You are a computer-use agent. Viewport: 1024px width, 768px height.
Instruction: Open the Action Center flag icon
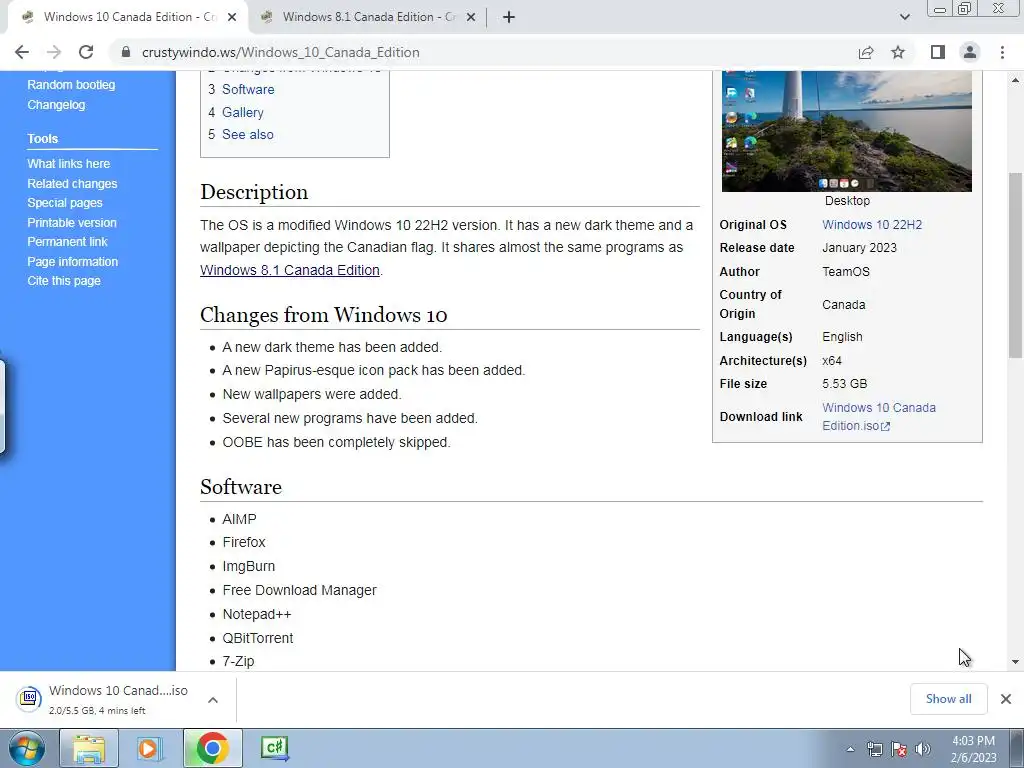coord(899,750)
